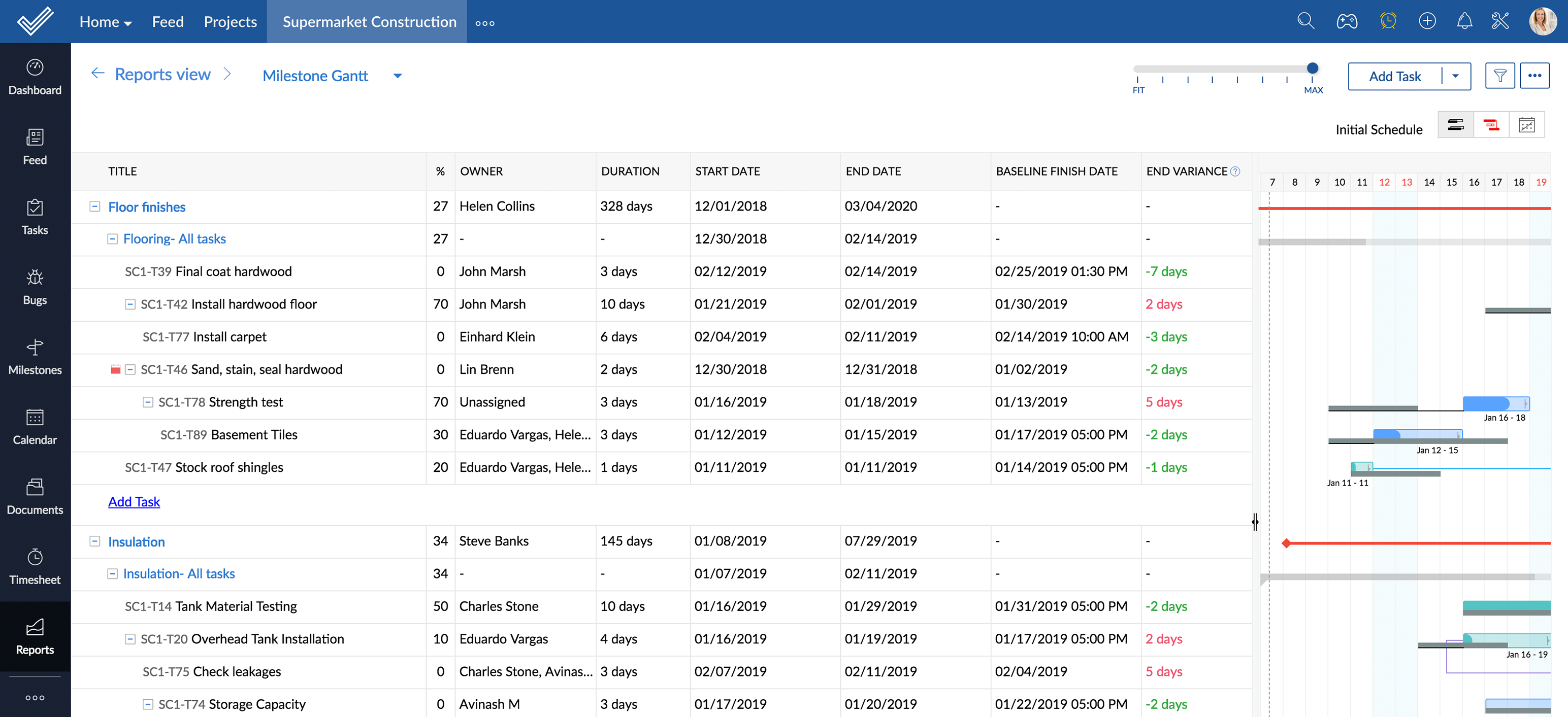Click the Add Task link below tasks
Screen dimensions: 1568x717
[134, 502]
